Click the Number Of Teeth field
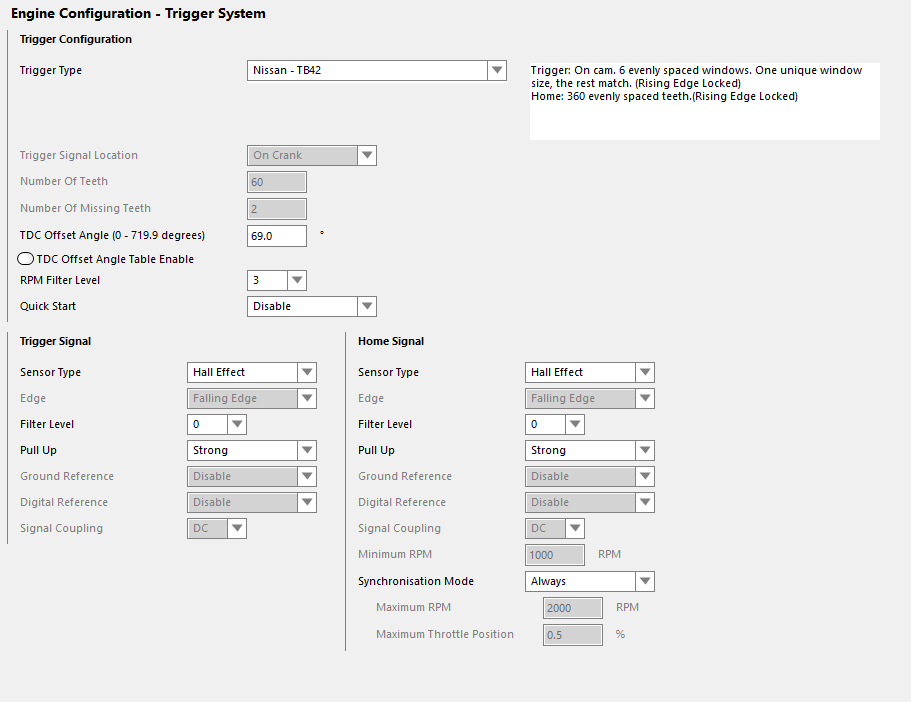Viewport: 911px width, 702px height. [277, 182]
